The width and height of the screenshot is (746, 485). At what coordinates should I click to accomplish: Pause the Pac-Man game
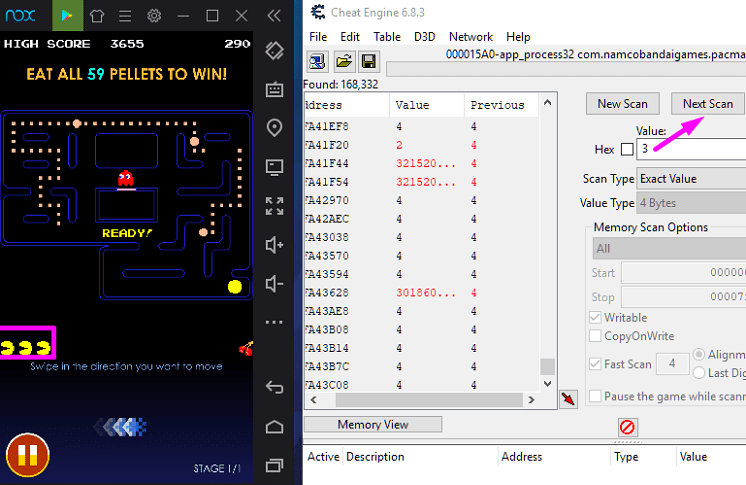pos(28,455)
